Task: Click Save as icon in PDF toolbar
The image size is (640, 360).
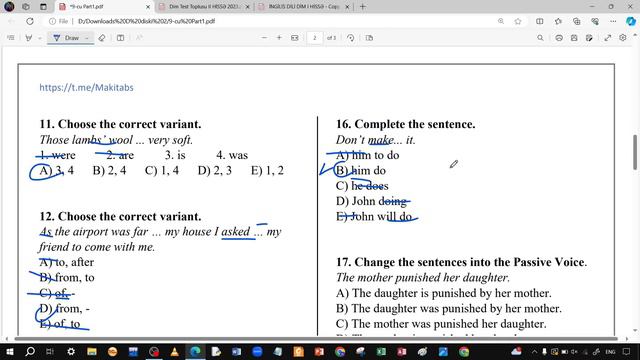Action: 589,38
